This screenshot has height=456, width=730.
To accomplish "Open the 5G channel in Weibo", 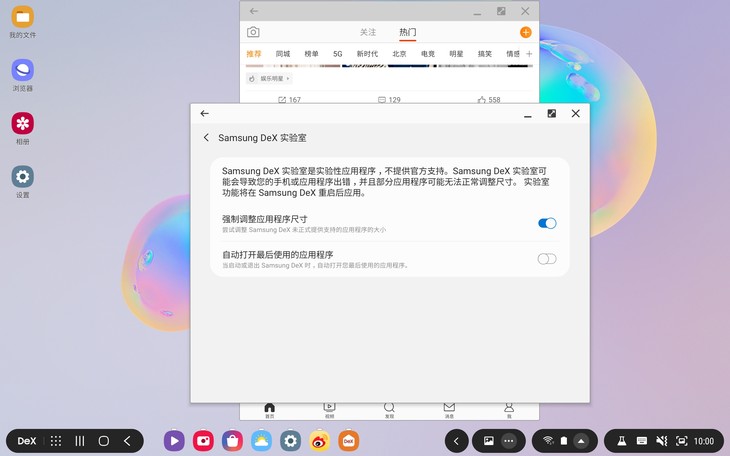I will [338, 54].
